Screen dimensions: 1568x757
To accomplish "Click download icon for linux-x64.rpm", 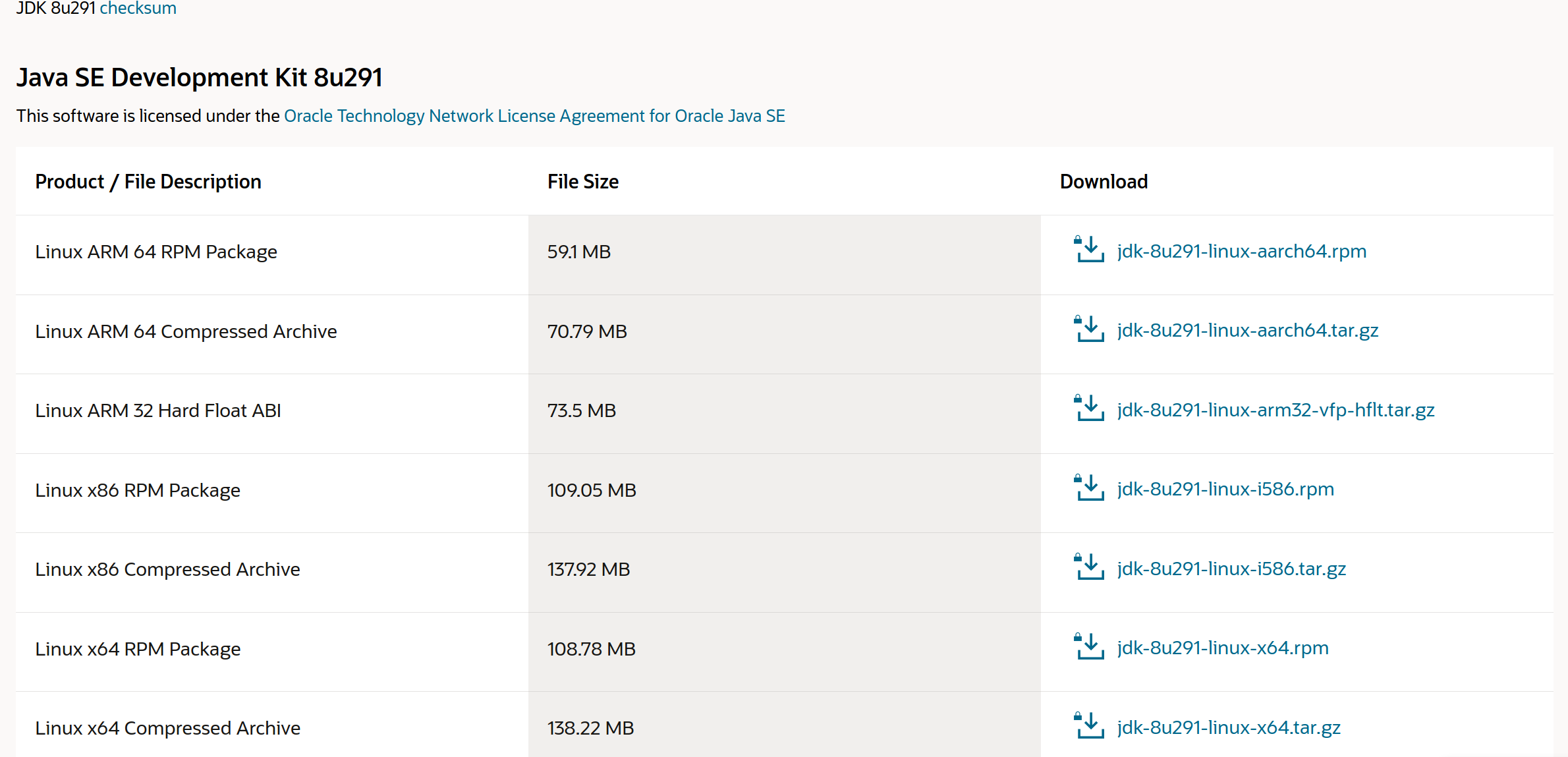I will 1089,647.
